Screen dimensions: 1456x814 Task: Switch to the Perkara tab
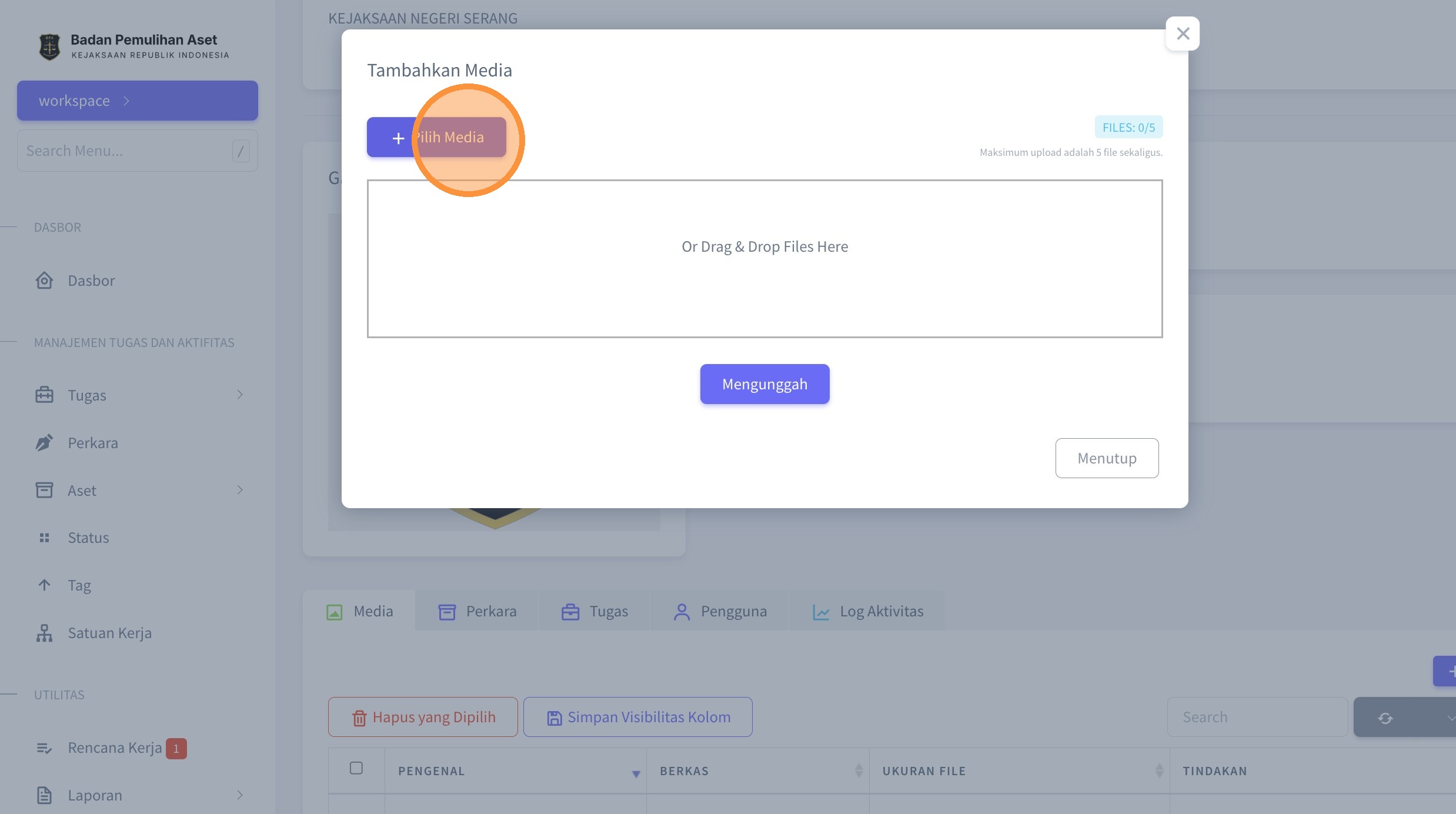[477, 611]
